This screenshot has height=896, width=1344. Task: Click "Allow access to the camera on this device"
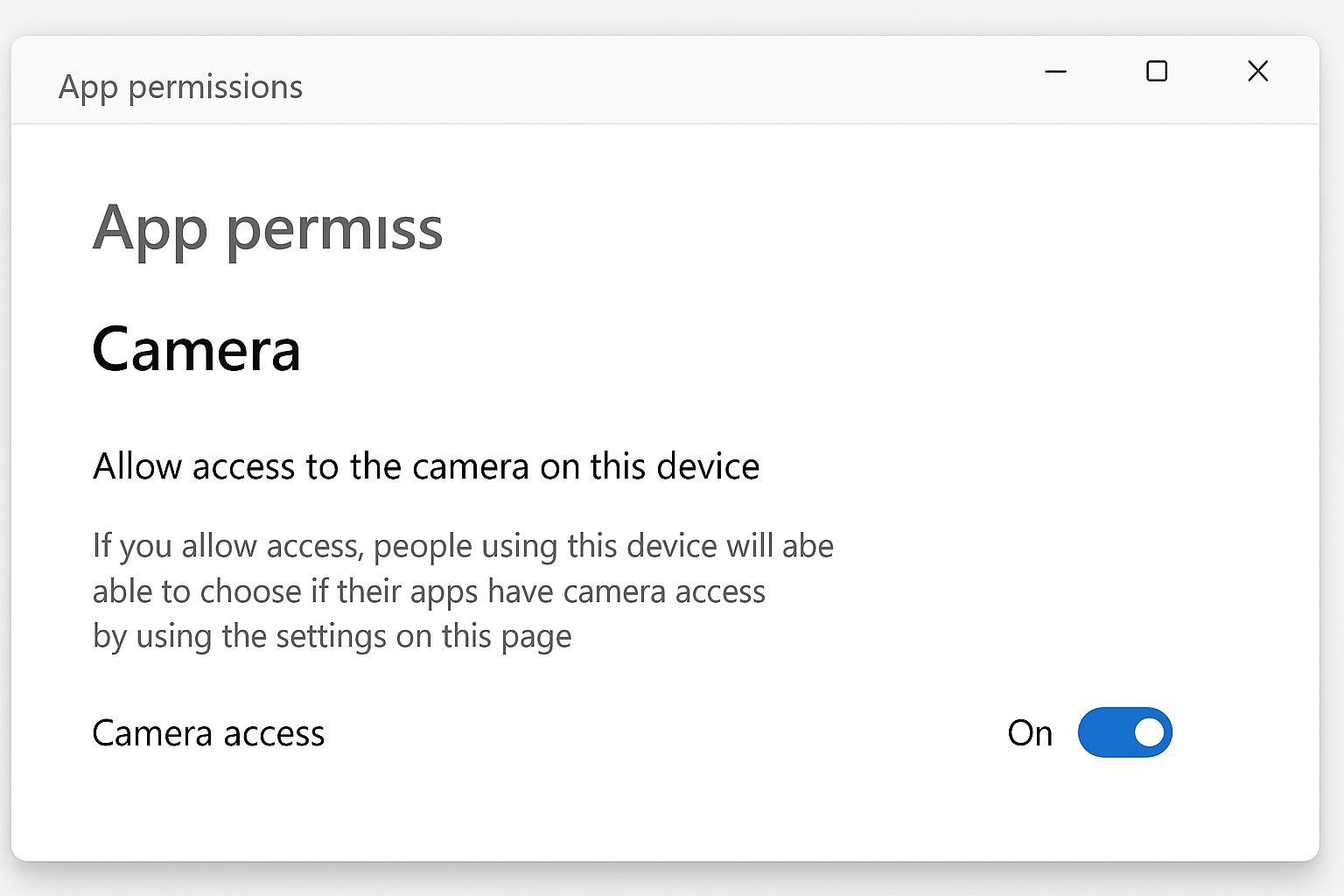[x=426, y=466]
